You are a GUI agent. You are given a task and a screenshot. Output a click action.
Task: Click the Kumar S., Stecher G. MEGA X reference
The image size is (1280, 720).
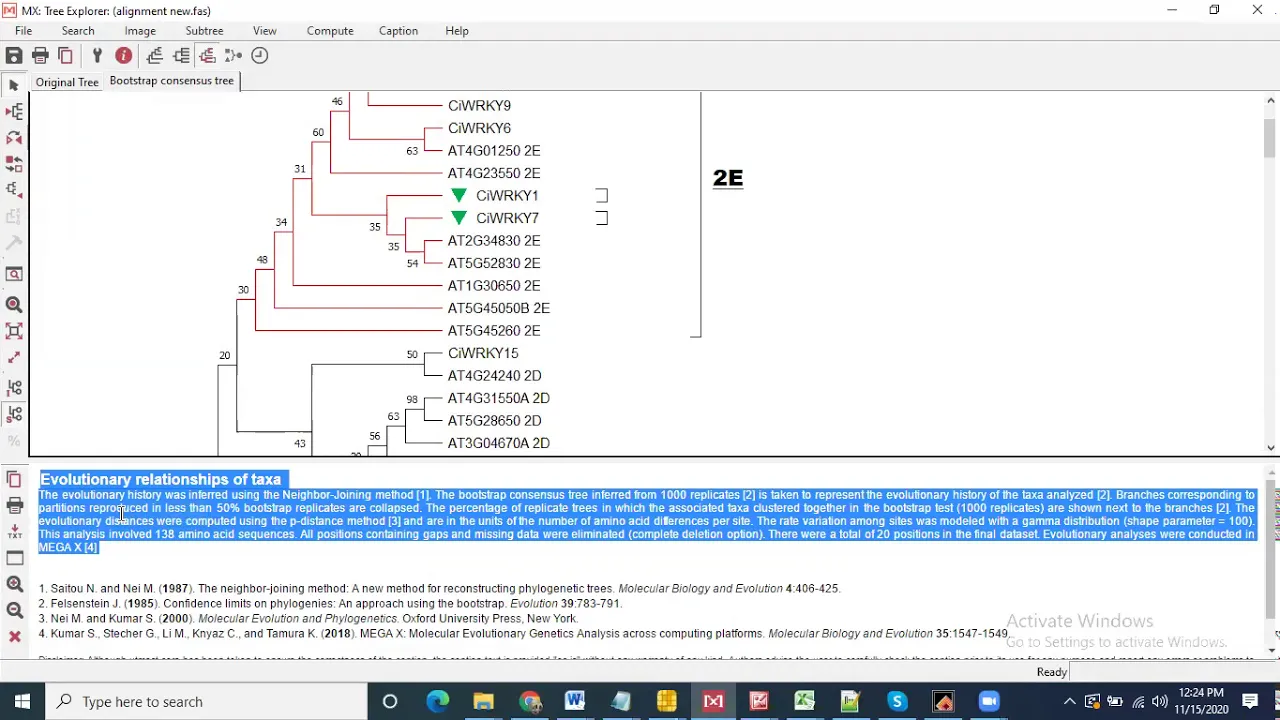click(523, 634)
